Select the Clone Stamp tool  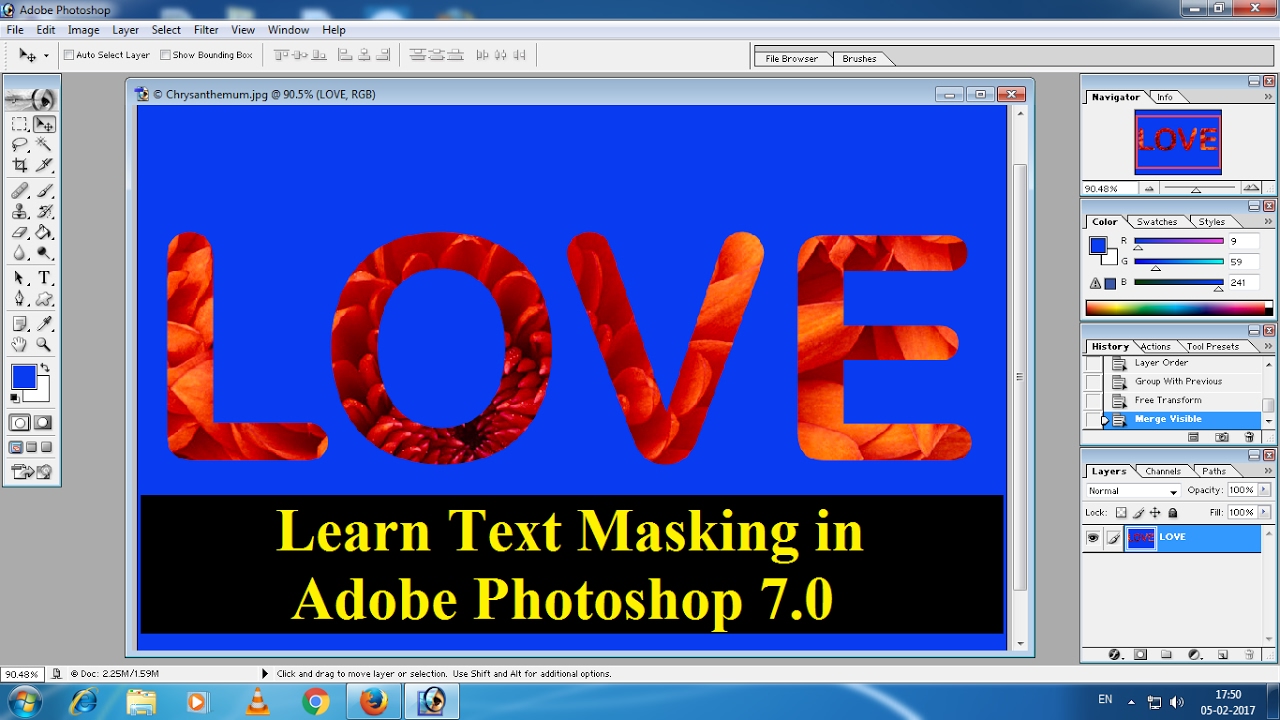(20, 212)
